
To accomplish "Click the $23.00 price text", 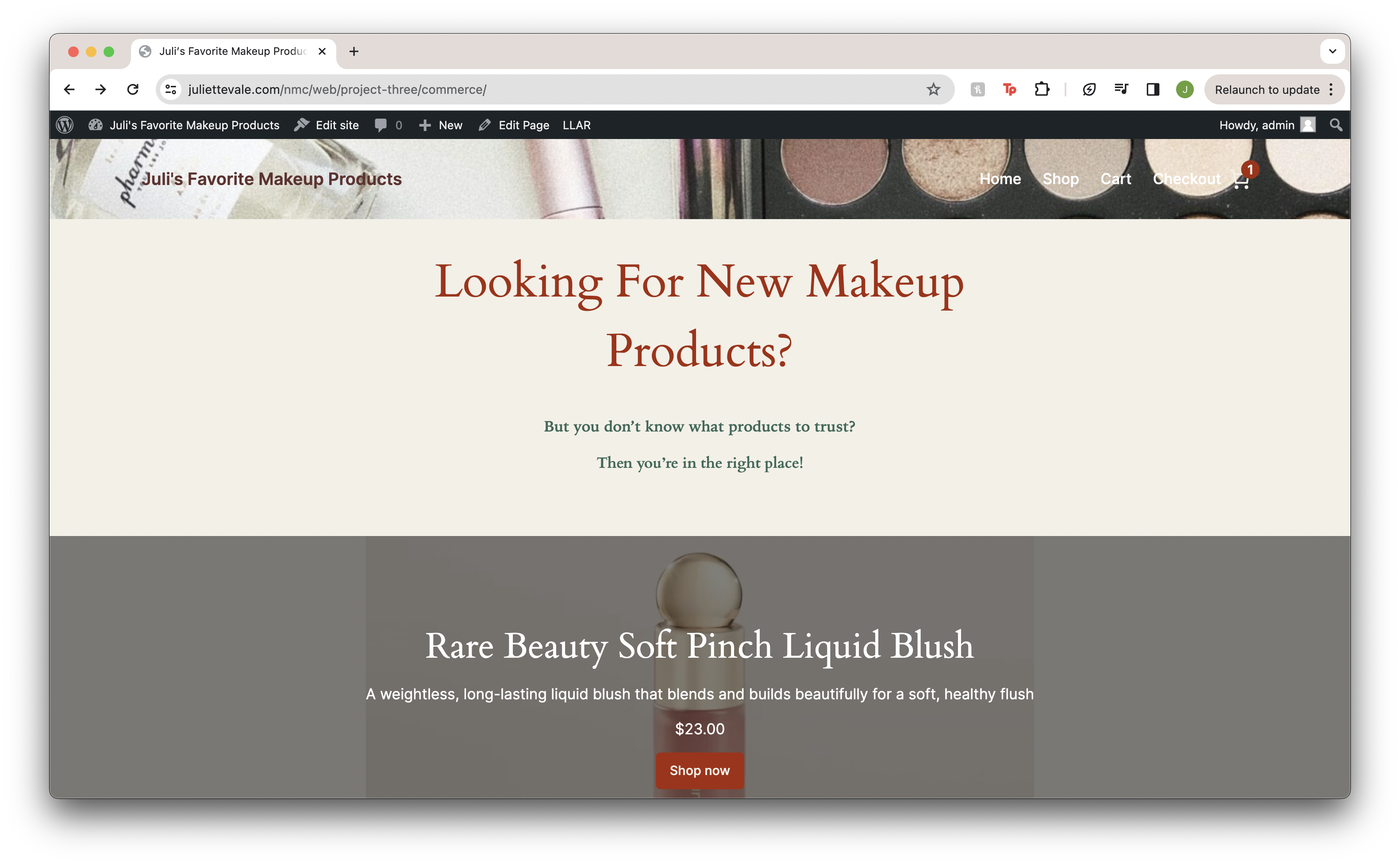I will pos(699,729).
